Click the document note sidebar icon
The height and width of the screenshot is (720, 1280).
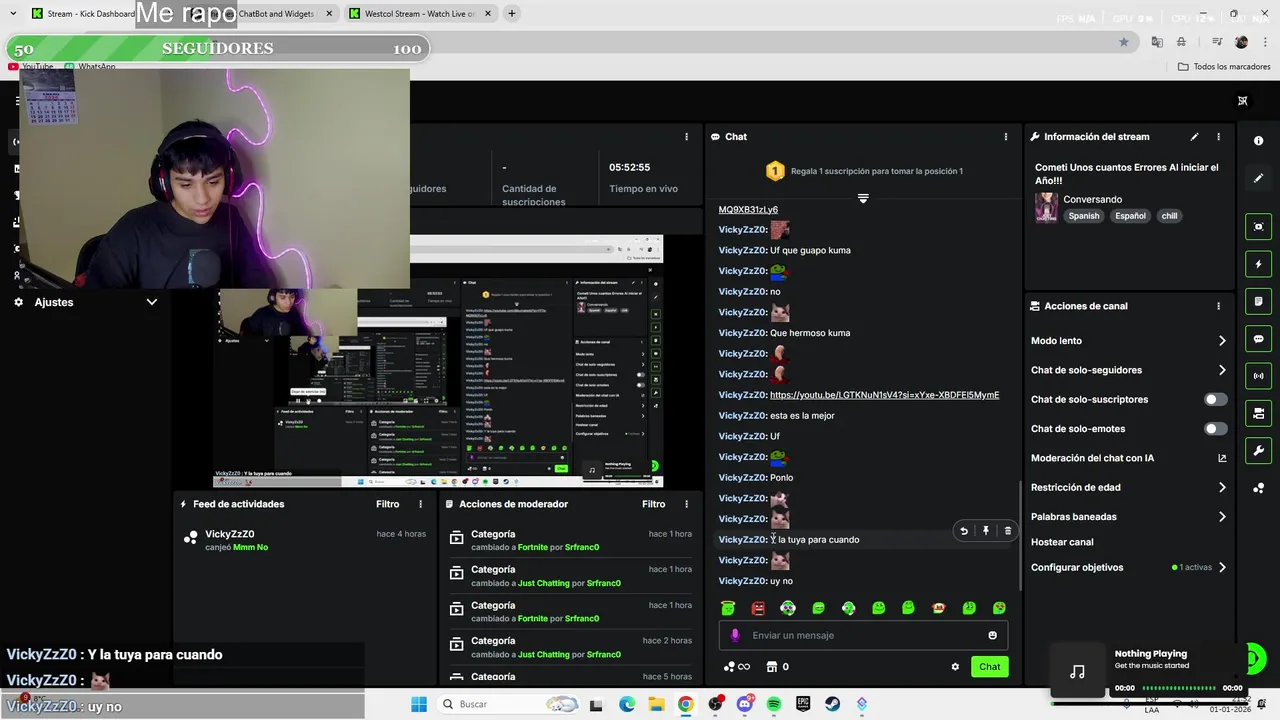tap(1258, 301)
